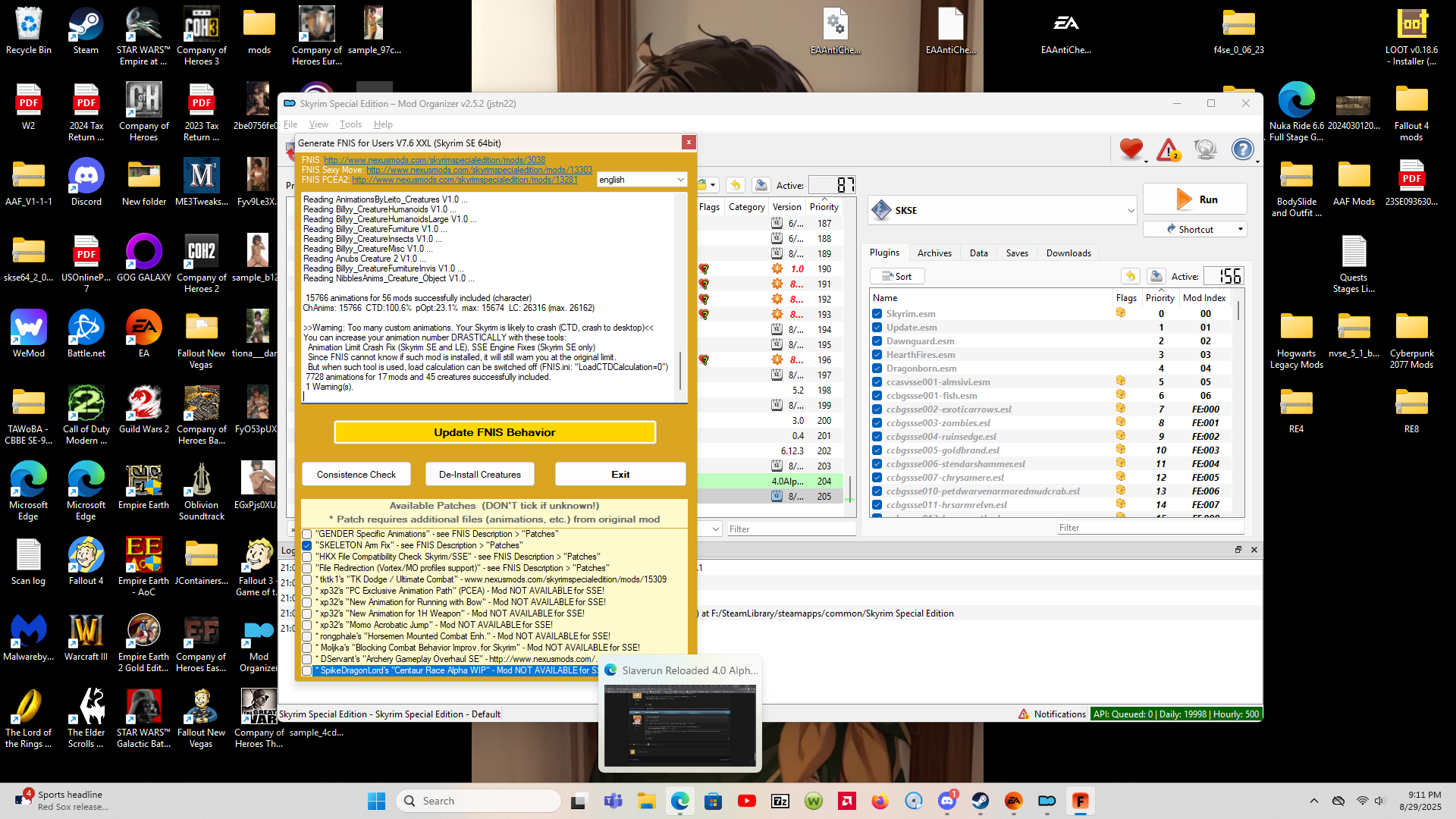
Task: Click the plugin list restore backup icon
Action: click(1131, 276)
